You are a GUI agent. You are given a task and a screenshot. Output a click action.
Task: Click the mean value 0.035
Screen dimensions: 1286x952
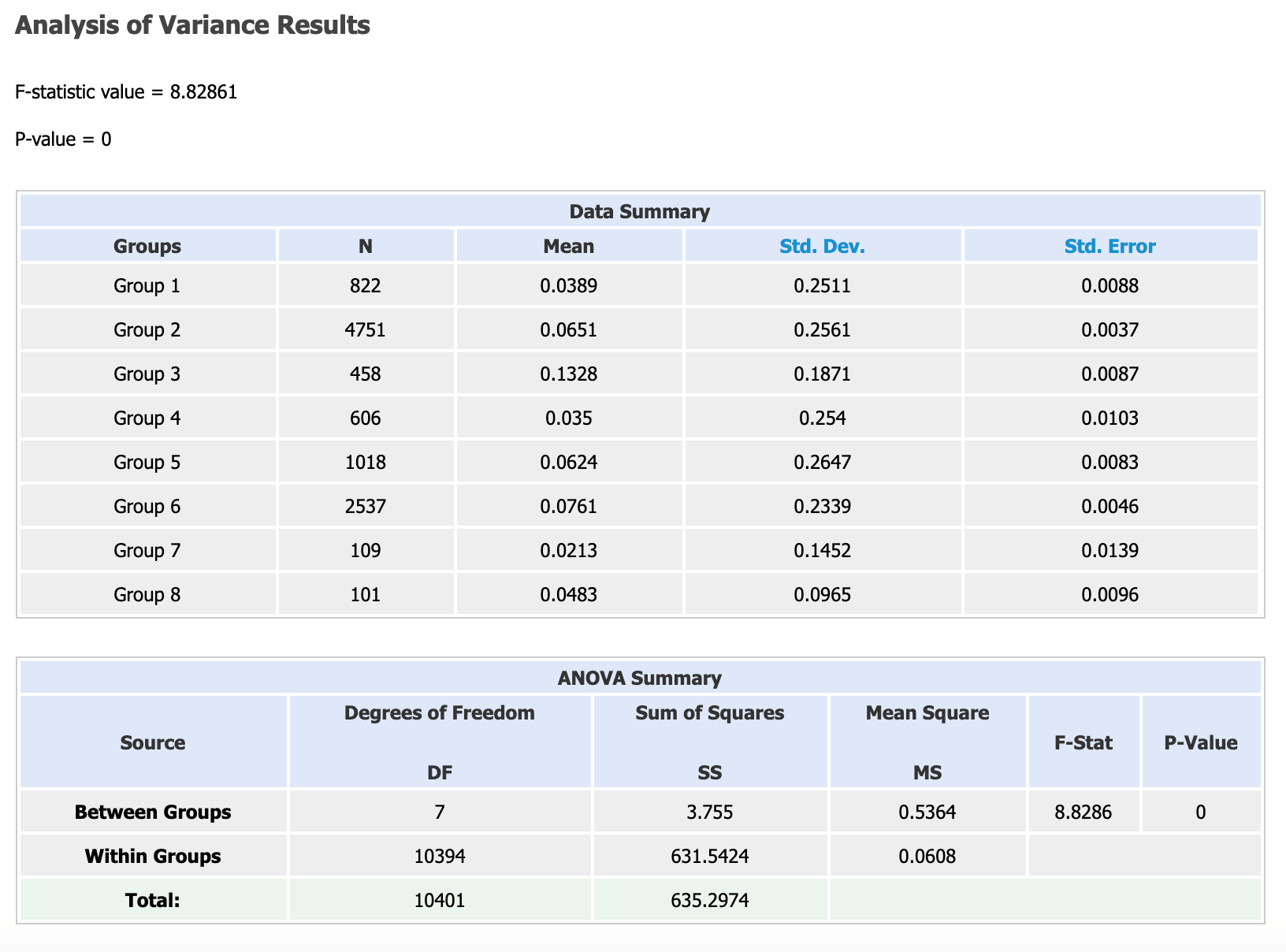(x=569, y=418)
